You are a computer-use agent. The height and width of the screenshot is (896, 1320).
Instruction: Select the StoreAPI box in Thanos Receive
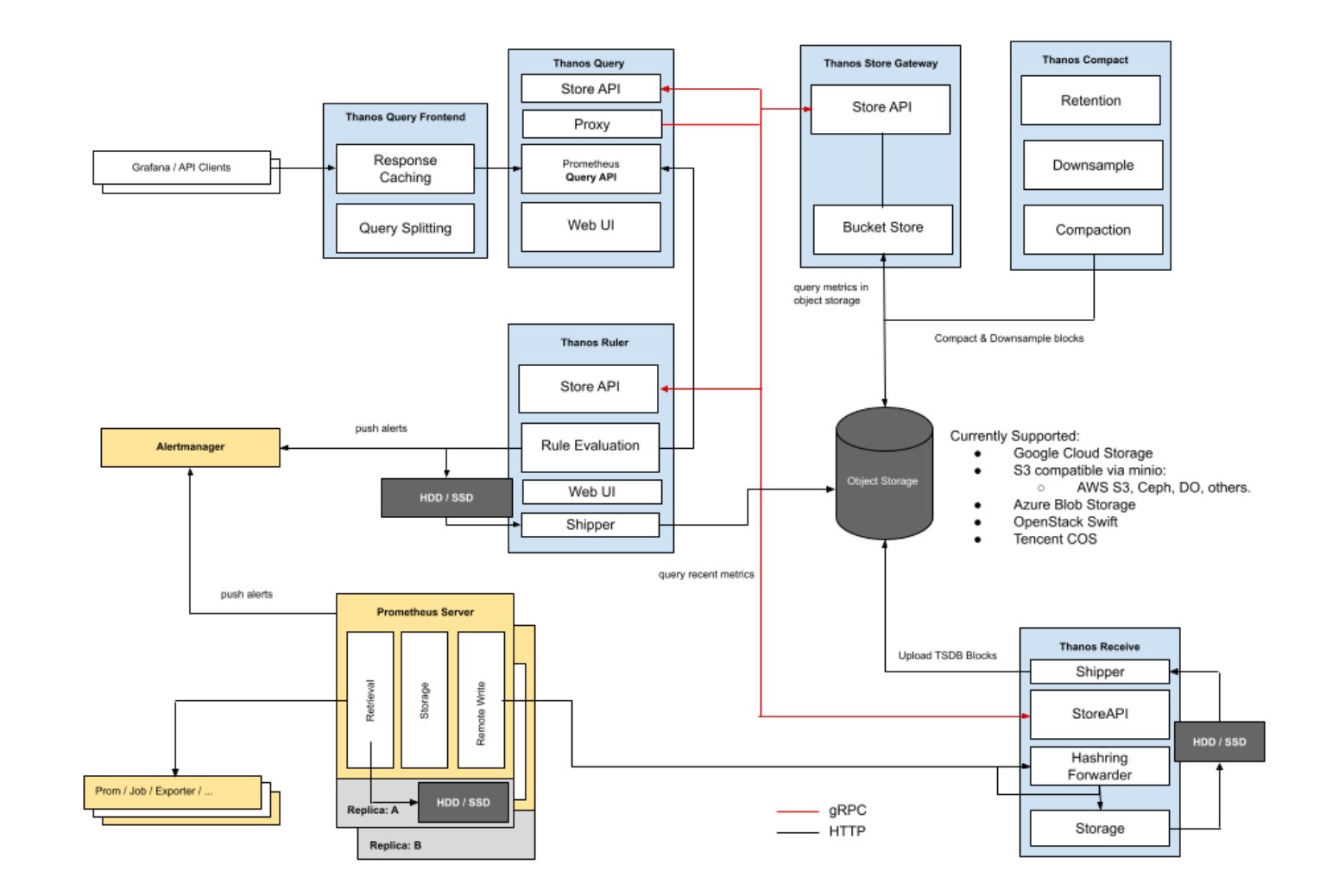coord(1100,714)
